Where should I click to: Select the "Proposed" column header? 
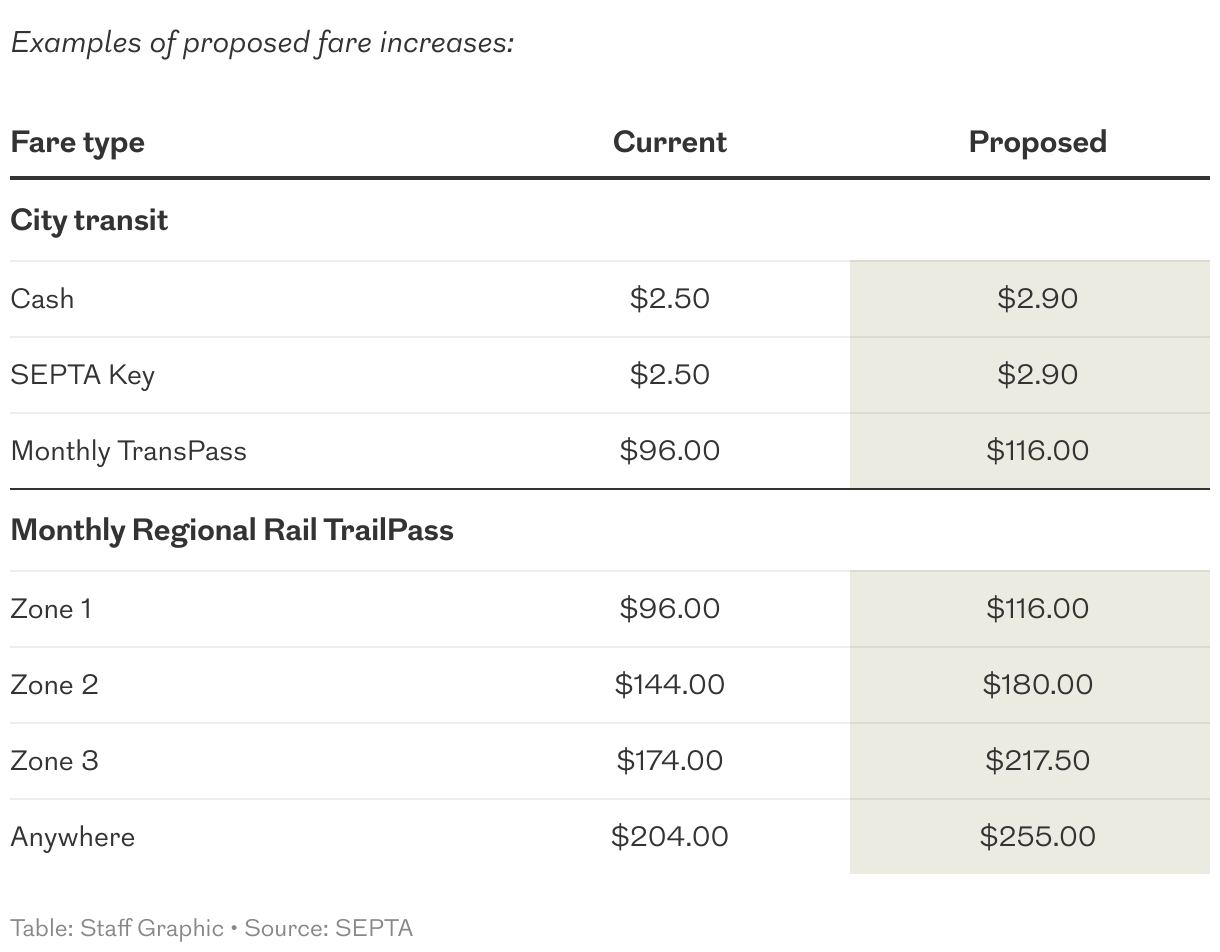[x=1037, y=142]
